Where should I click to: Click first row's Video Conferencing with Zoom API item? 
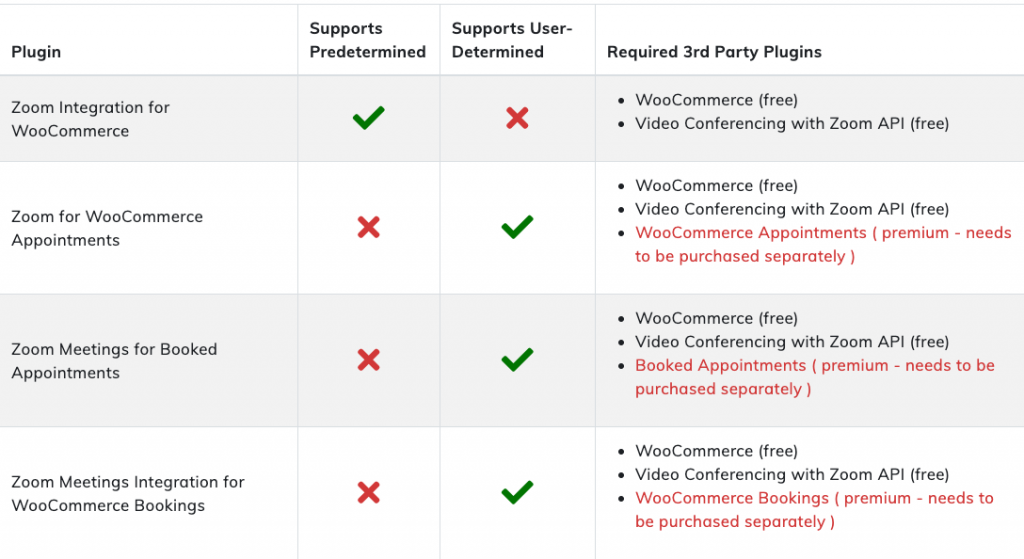tap(792, 123)
